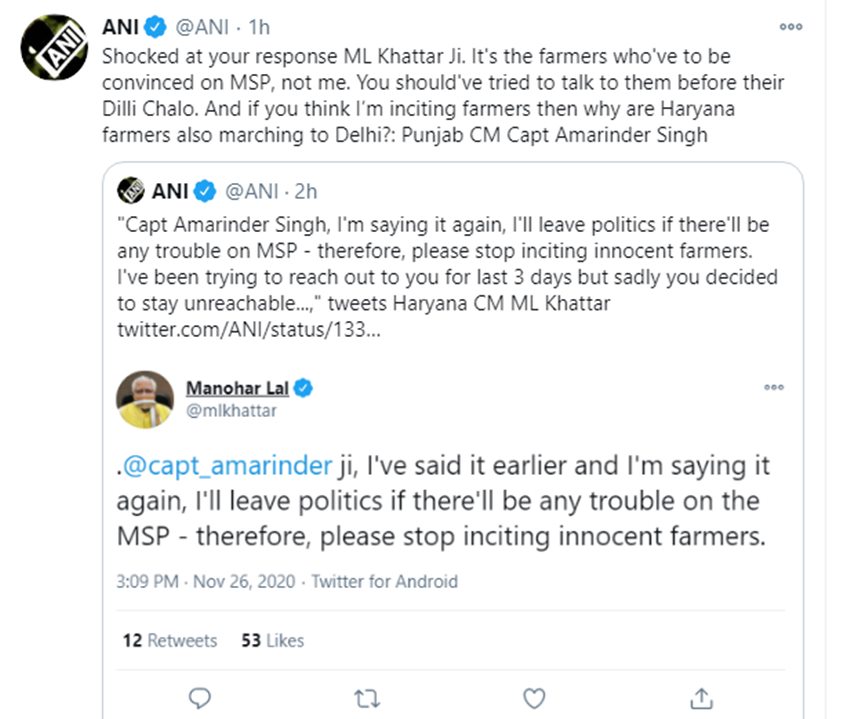View the 53 Likes list
This screenshot has height=719, width=850.
point(272,640)
